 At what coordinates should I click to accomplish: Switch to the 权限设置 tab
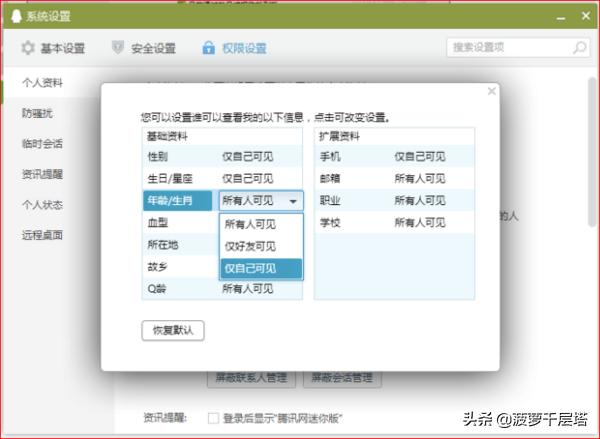[234, 48]
